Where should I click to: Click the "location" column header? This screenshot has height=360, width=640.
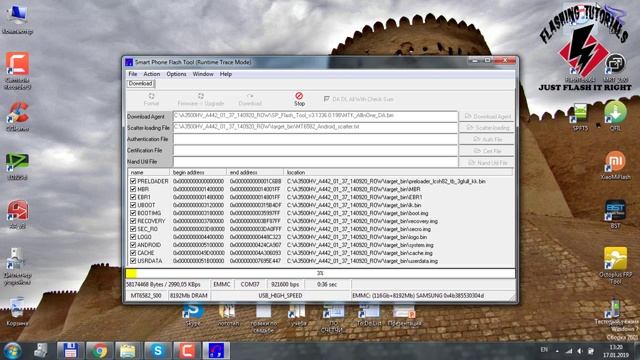(398, 172)
